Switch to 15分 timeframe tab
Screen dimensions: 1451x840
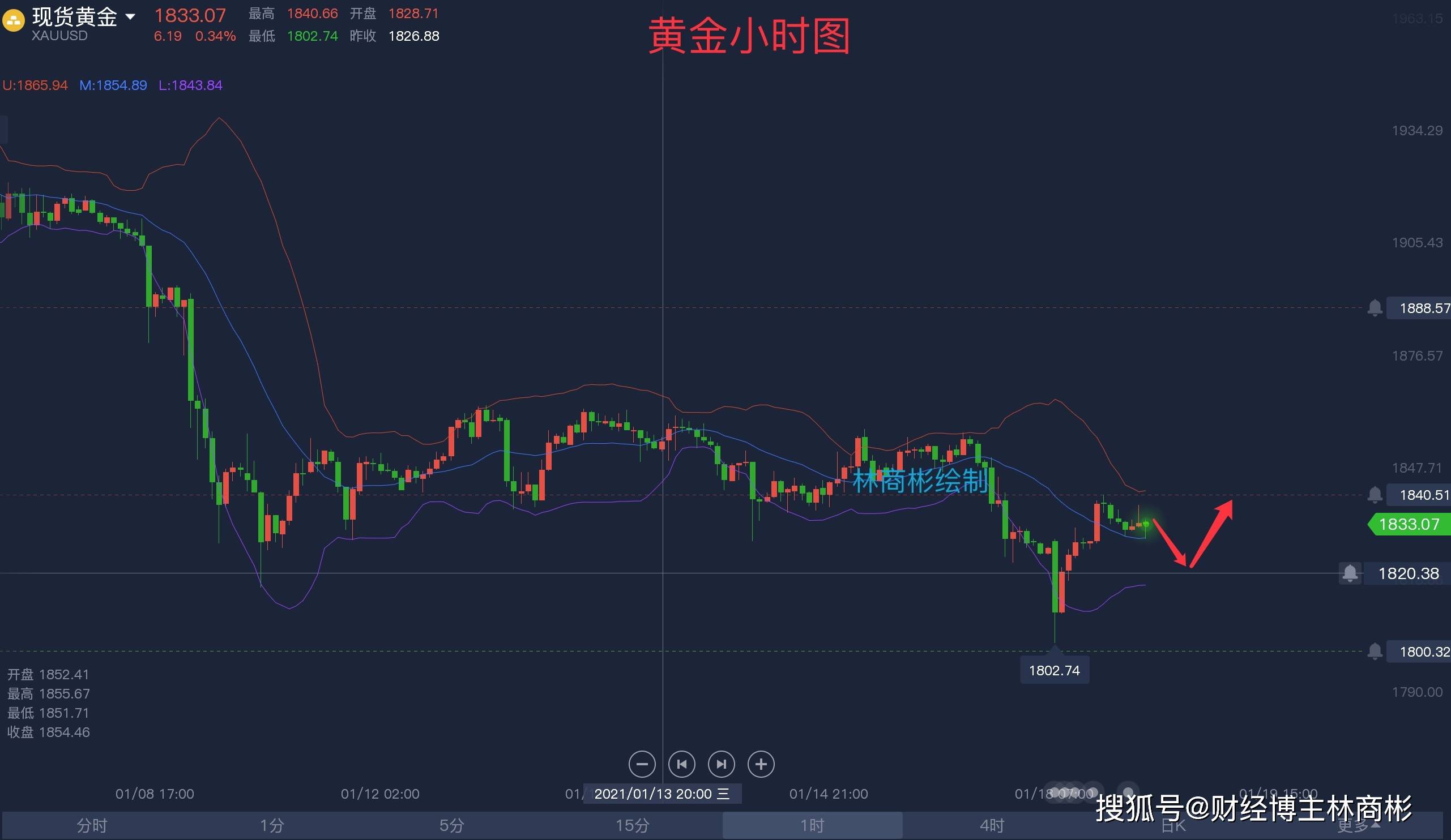tap(632, 826)
